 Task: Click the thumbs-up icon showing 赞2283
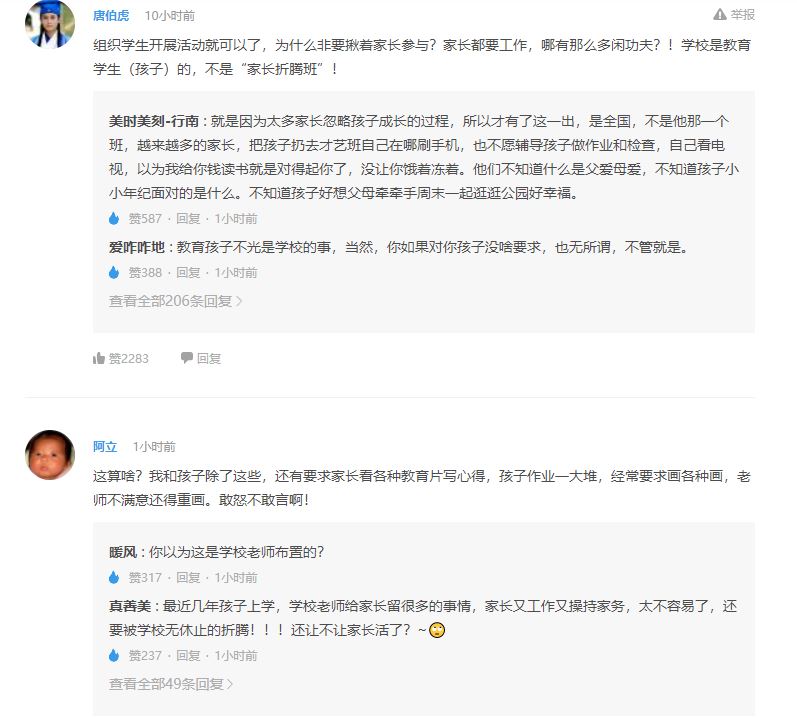pos(99,358)
